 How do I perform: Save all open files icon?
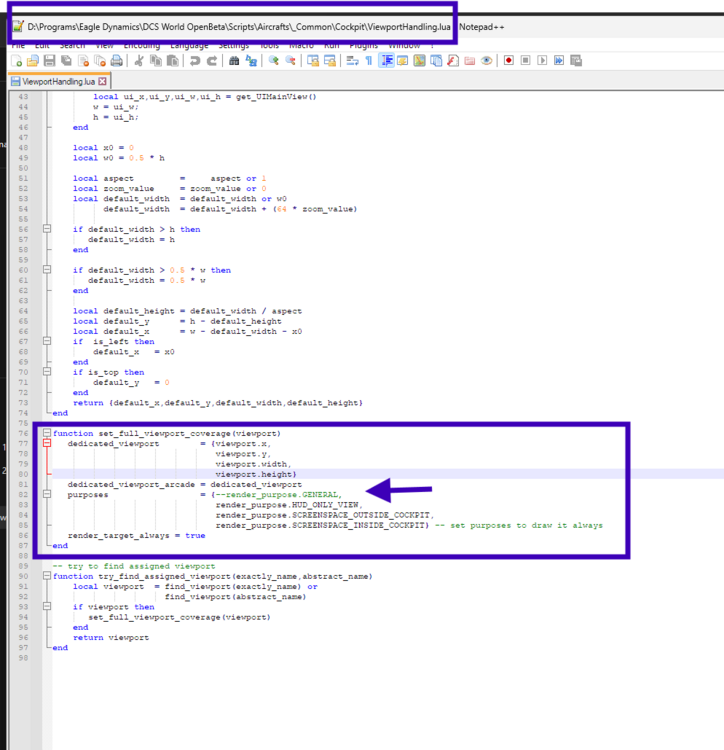(66, 61)
